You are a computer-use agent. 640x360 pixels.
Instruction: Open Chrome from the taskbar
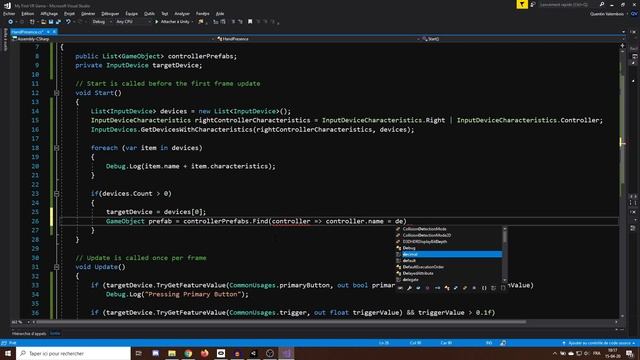coord(188,353)
